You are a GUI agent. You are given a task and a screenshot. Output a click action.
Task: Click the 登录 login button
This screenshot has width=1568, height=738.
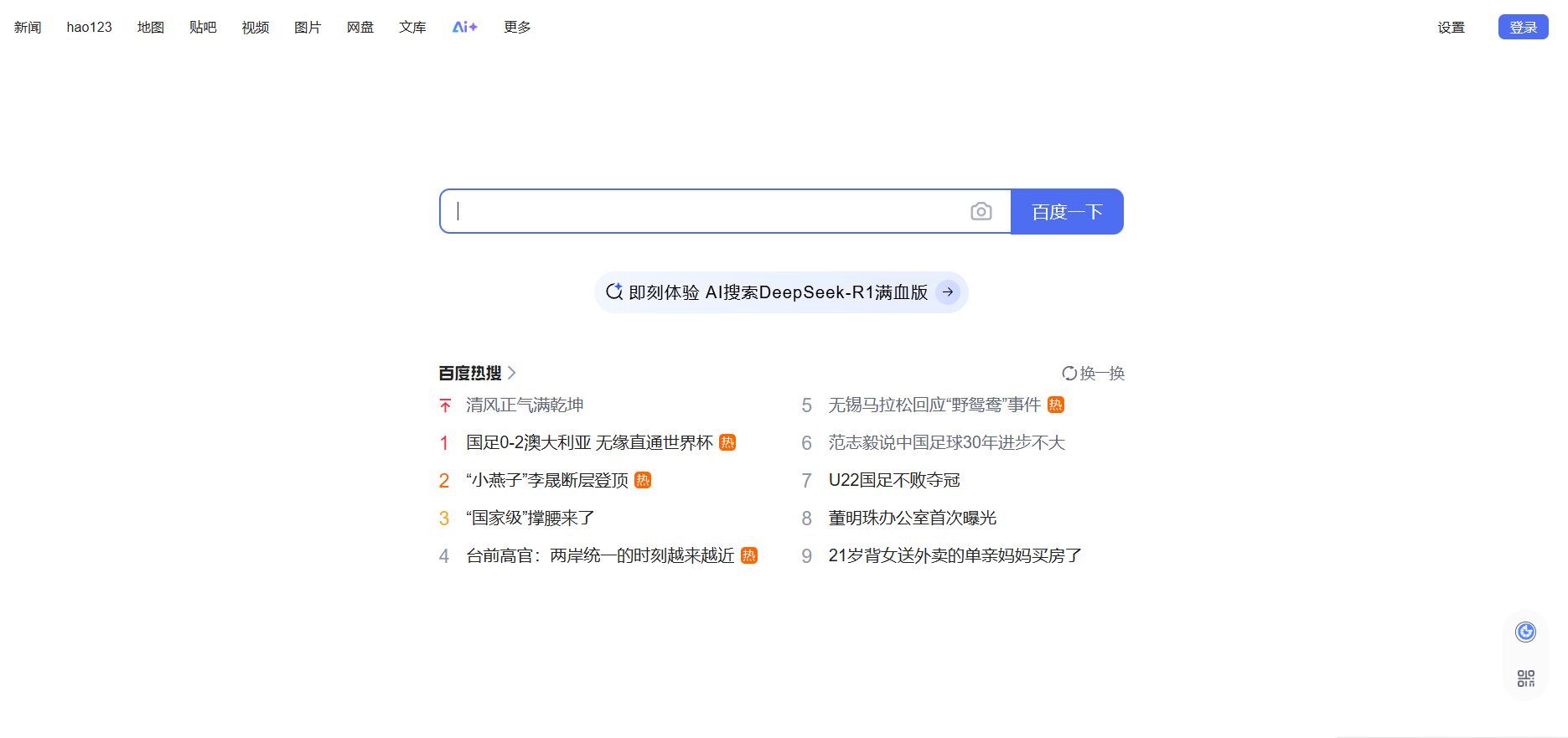(1524, 27)
